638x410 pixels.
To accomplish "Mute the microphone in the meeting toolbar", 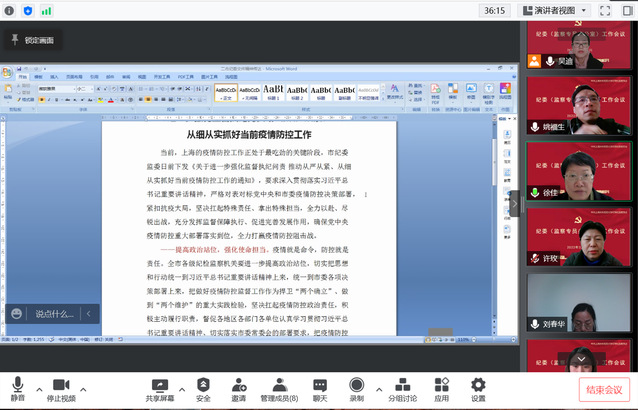I will tap(17, 386).
